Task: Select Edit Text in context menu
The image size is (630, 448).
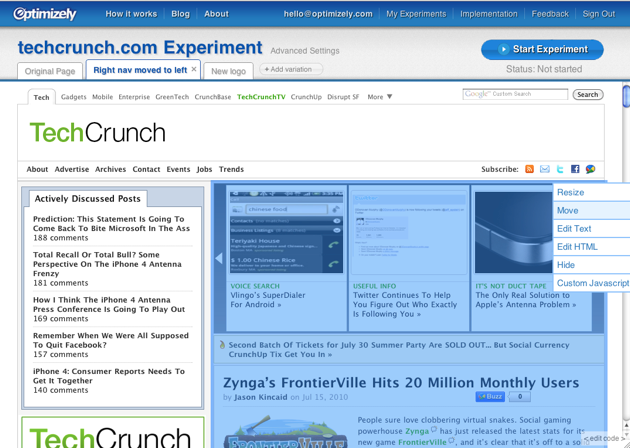Action: pyautogui.click(x=591, y=228)
